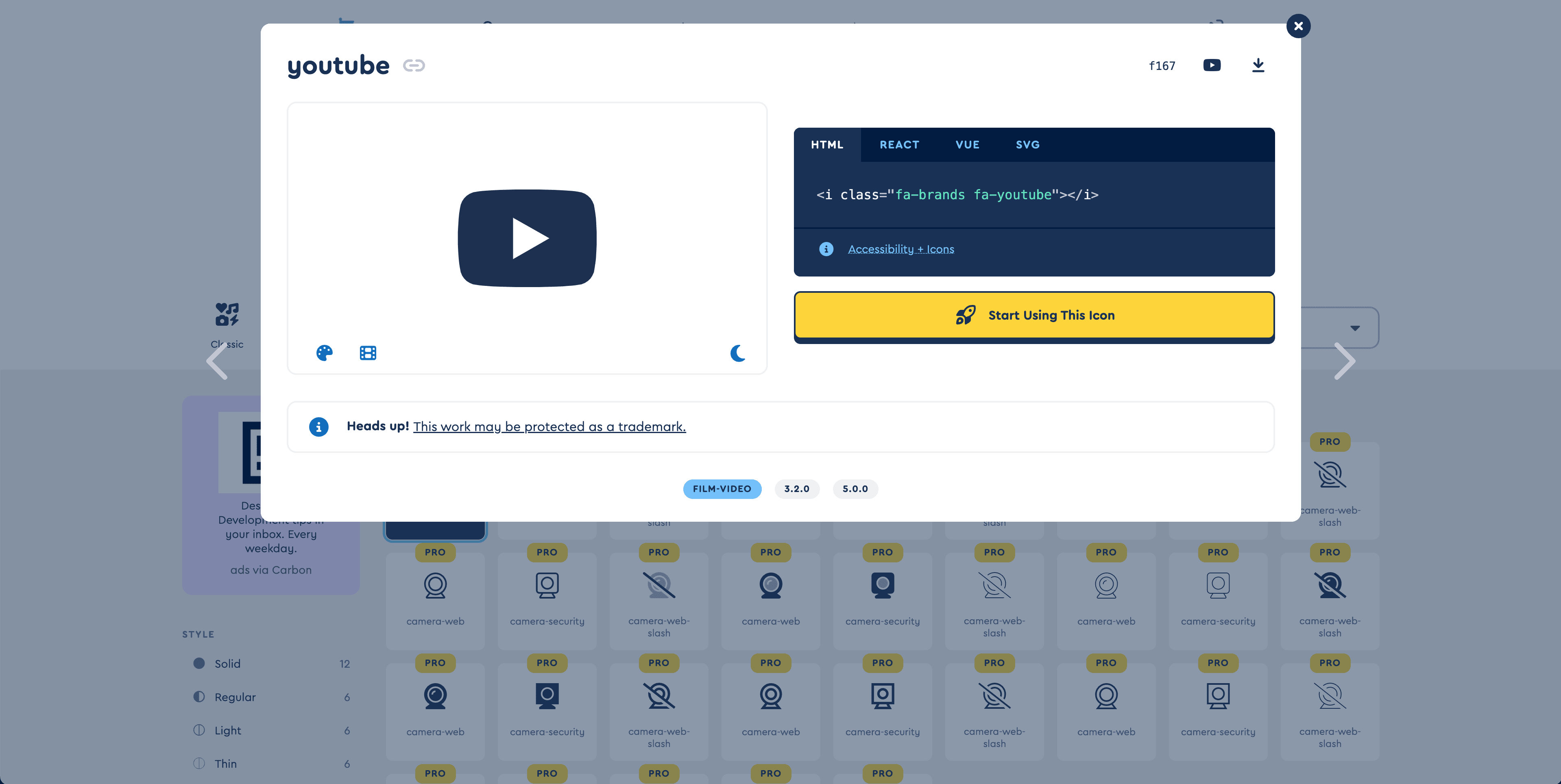Viewport: 1561px width, 784px height.
Task: Select Regular style radio button
Action: [198, 696]
